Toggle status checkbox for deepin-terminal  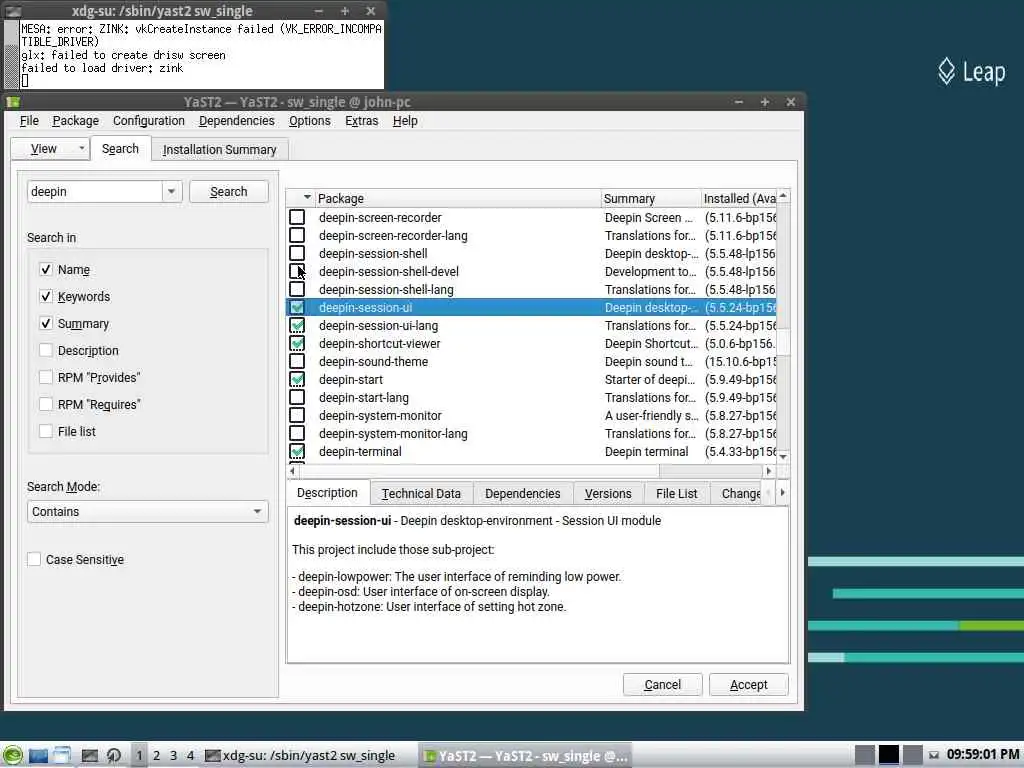tap(297, 451)
